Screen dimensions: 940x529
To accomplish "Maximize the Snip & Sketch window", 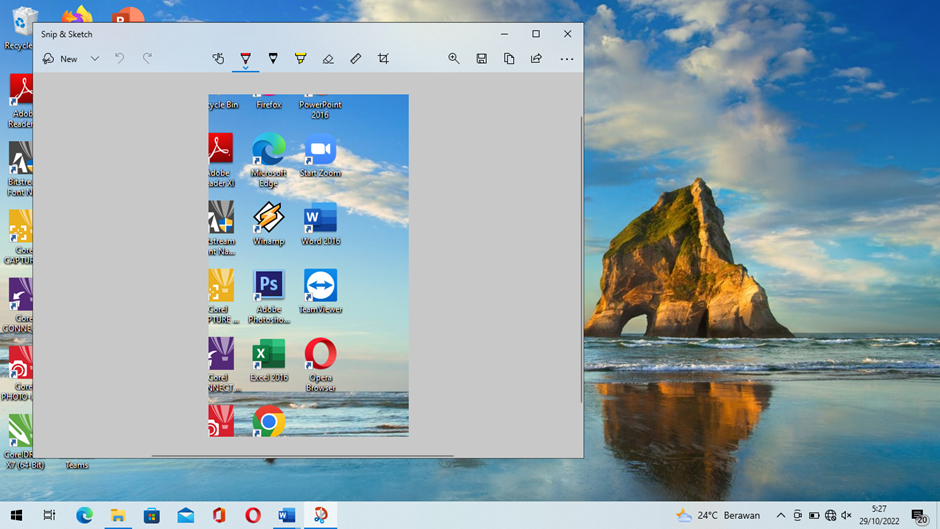I will coord(536,34).
